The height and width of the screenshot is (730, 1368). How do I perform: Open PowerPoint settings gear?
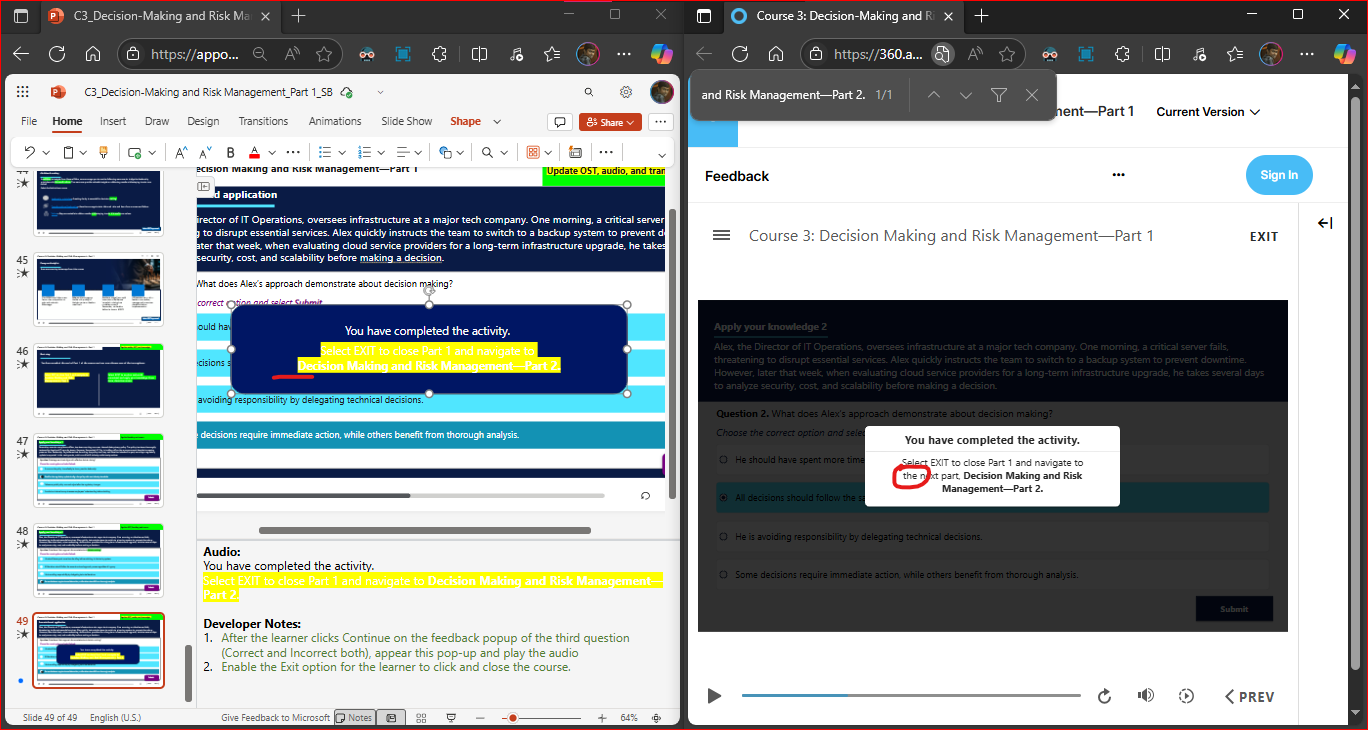(x=626, y=92)
